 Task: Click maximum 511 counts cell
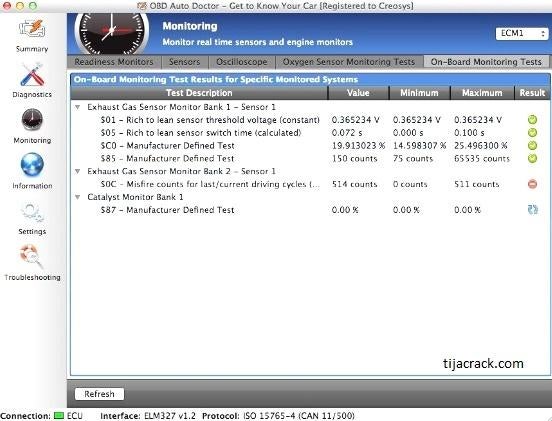476,184
